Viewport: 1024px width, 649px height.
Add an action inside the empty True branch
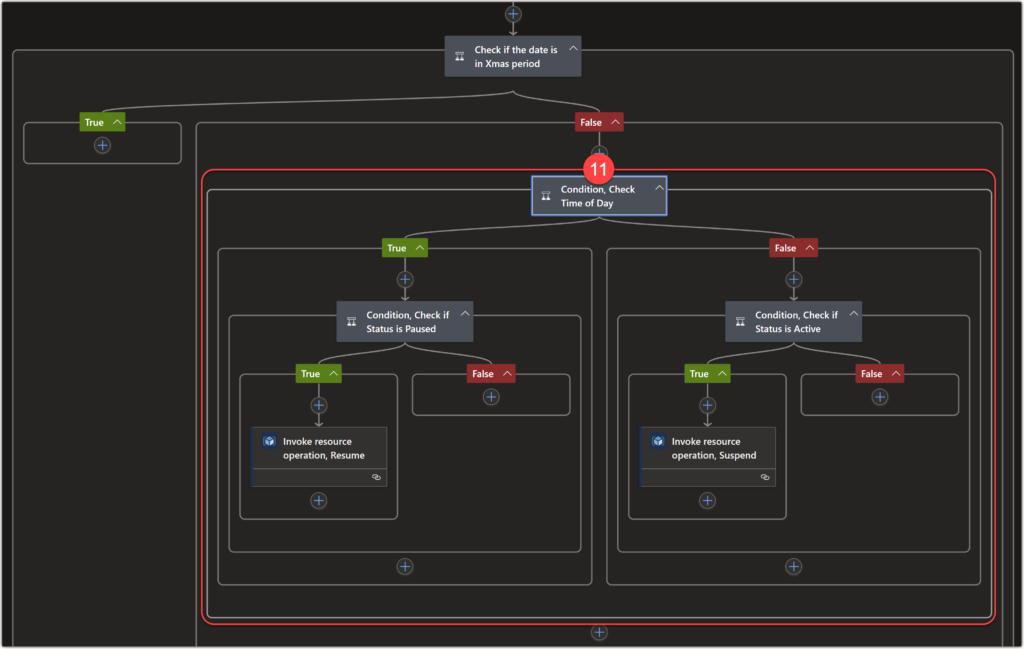[101, 145]
